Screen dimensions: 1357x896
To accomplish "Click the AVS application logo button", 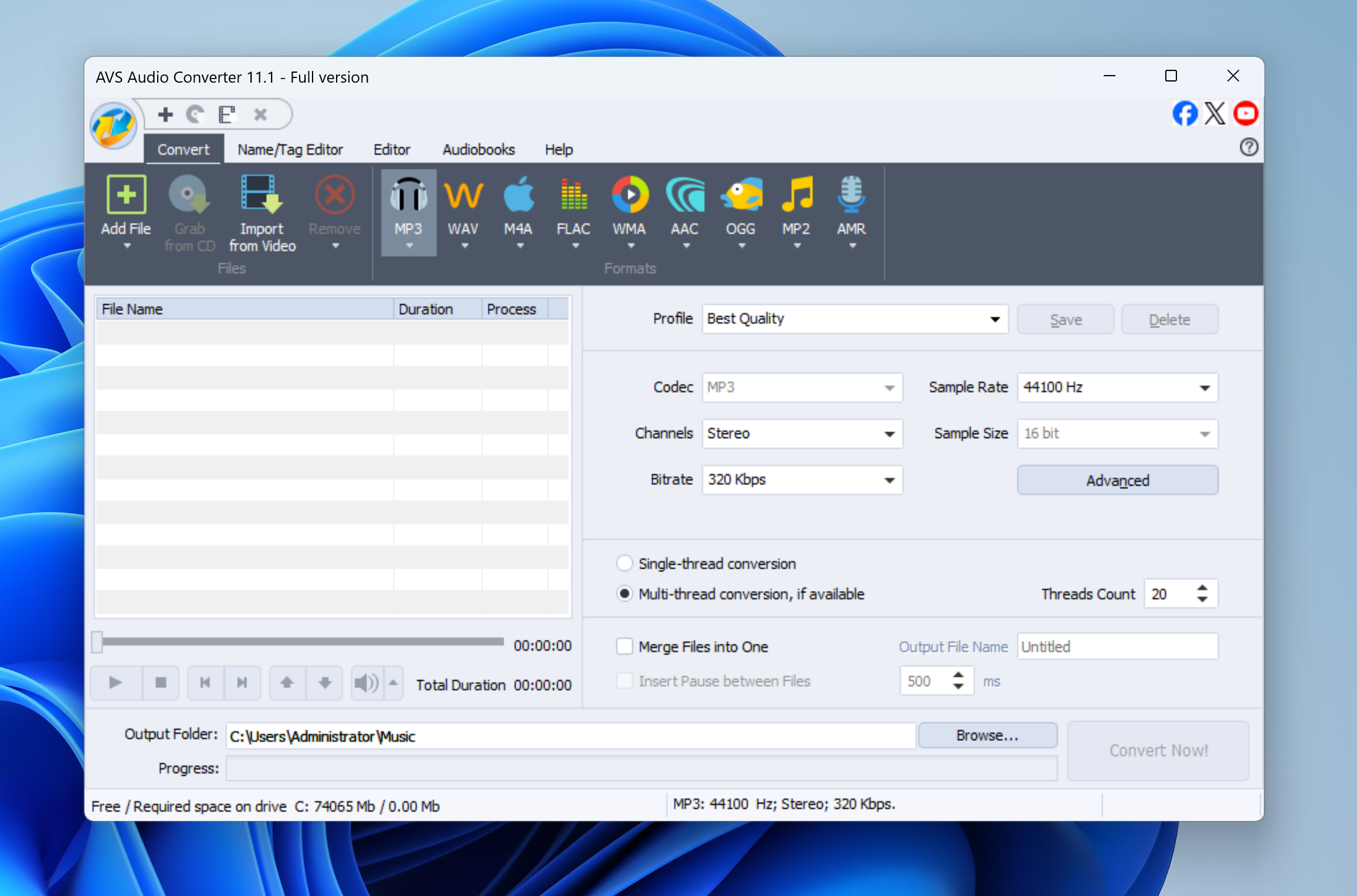I will (x=113, y=125).
